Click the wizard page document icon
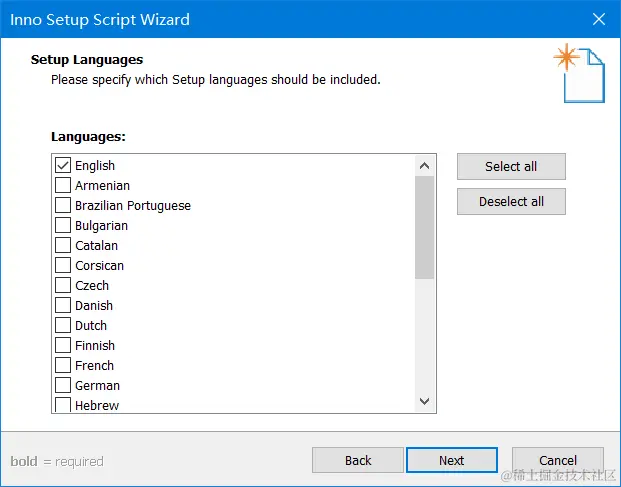The image size is (621, 487). pyautogui.click(x=580, y=73)
